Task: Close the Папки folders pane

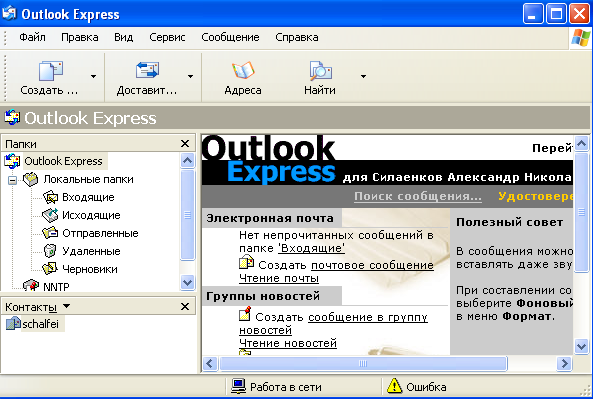Action: (185, 144)
